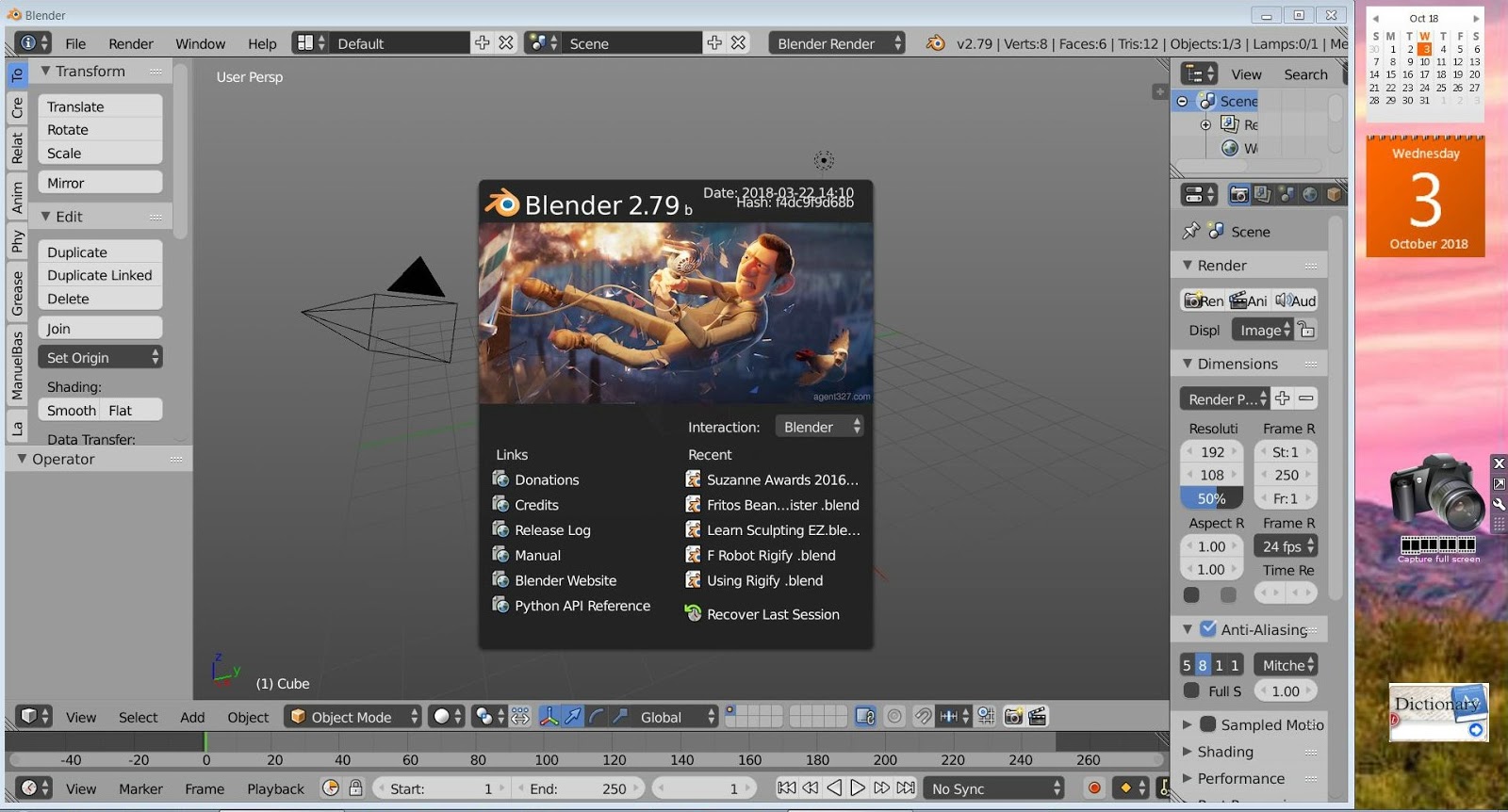Image resolution: width=1508 pixels, height=812 pixels.
Task: Open the No Sync dropdown
Action: (x=993, y=788)
